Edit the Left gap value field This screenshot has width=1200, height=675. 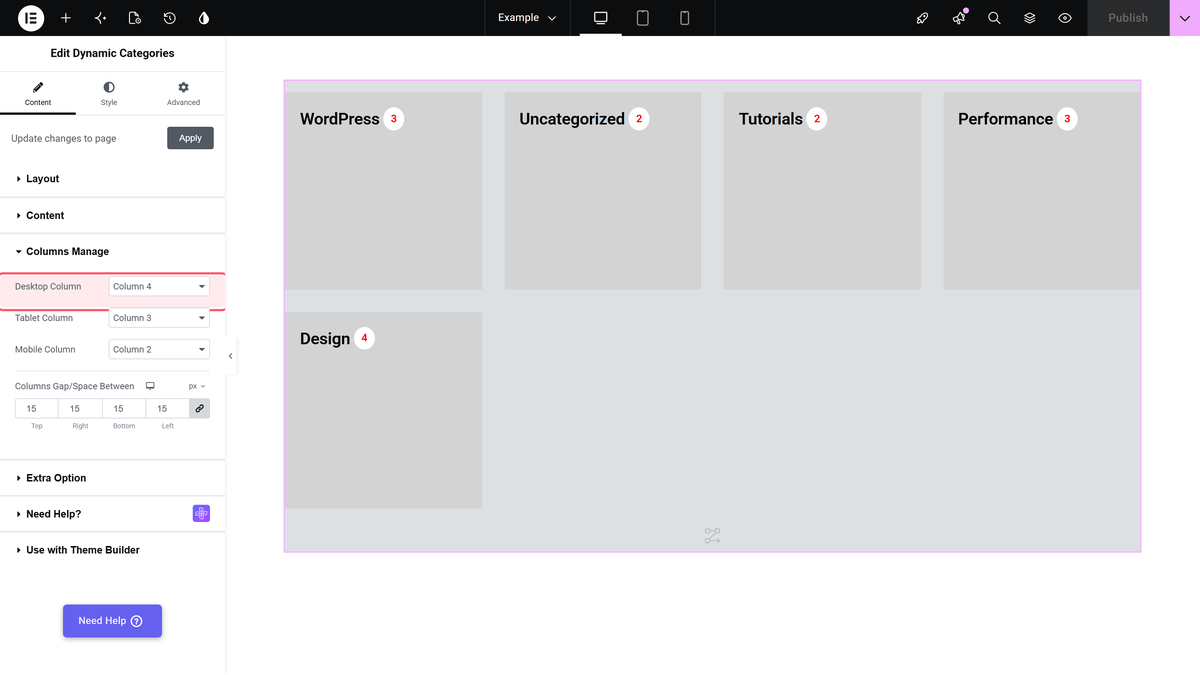click(x=167, y=408)
